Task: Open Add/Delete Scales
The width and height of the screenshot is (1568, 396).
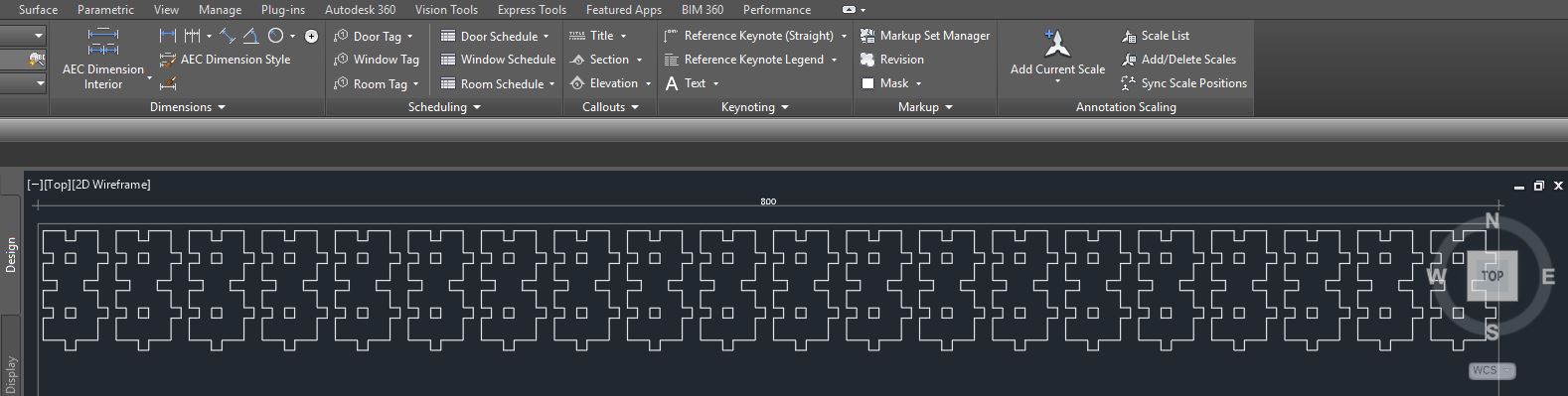Action: (x=1178, y=60)
